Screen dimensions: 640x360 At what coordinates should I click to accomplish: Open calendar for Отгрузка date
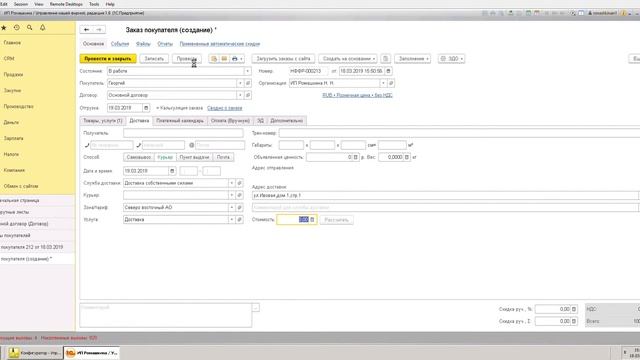pos(146,108)
